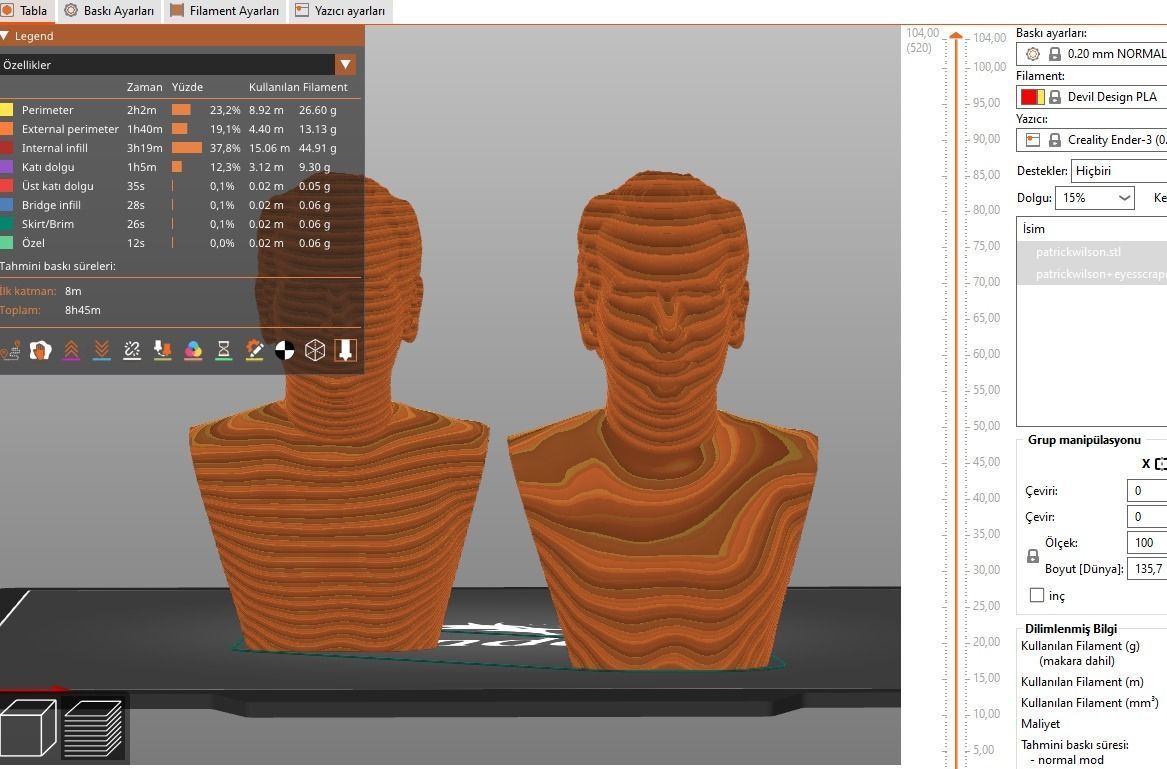The image size is (1167, 769).
Task: Open Creality Ender-3 printer dropdown
Action: pos(1091,140)
